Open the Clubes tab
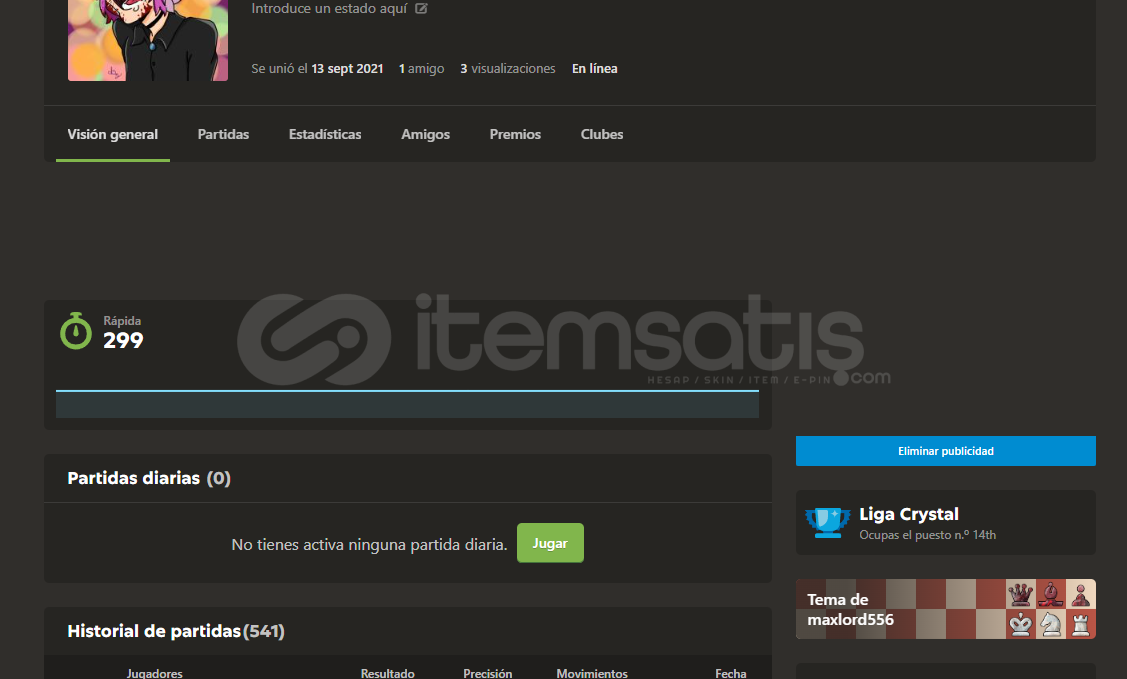 [x=602, y=134]
